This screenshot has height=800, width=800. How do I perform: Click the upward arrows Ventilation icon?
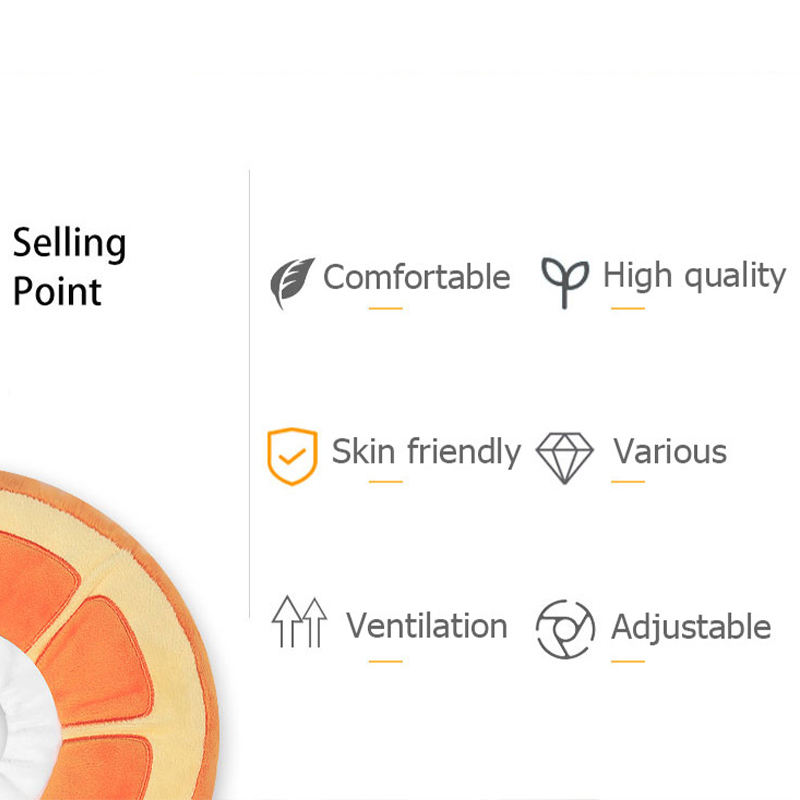299,622
